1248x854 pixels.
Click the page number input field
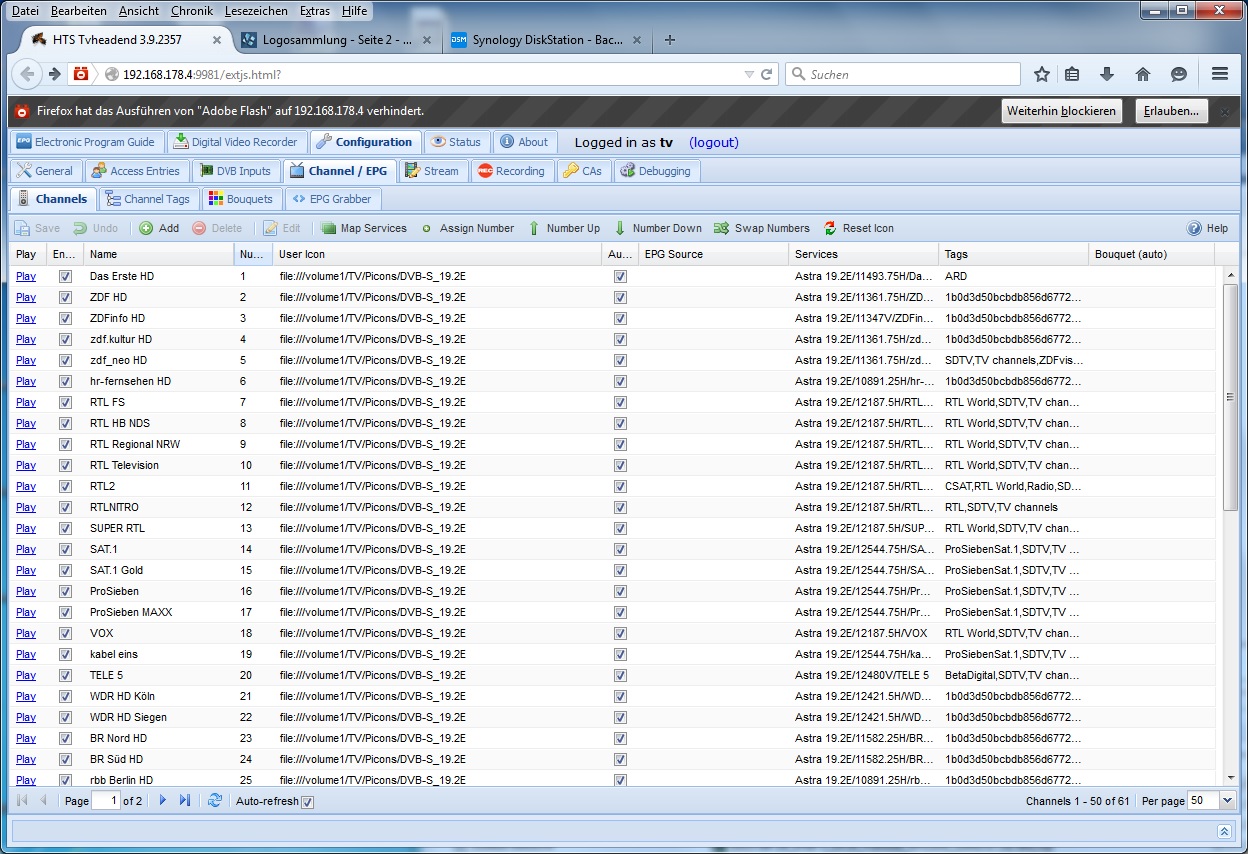pos(106,801)
